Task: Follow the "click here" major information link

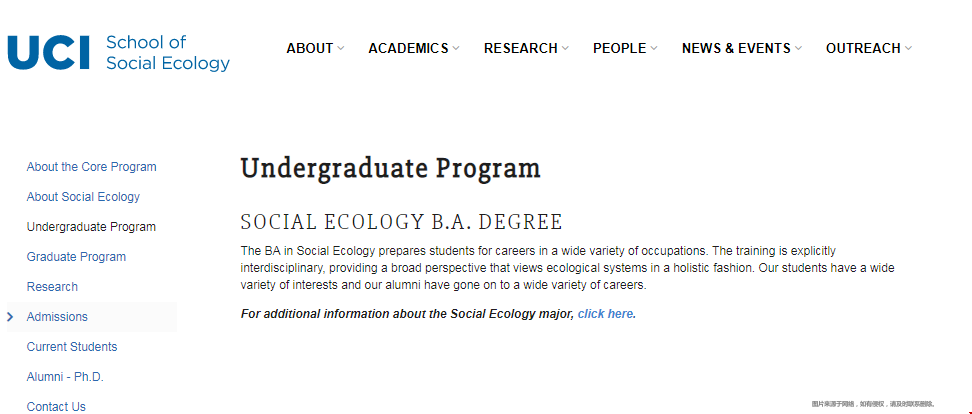Action: [x=606, y=314]
